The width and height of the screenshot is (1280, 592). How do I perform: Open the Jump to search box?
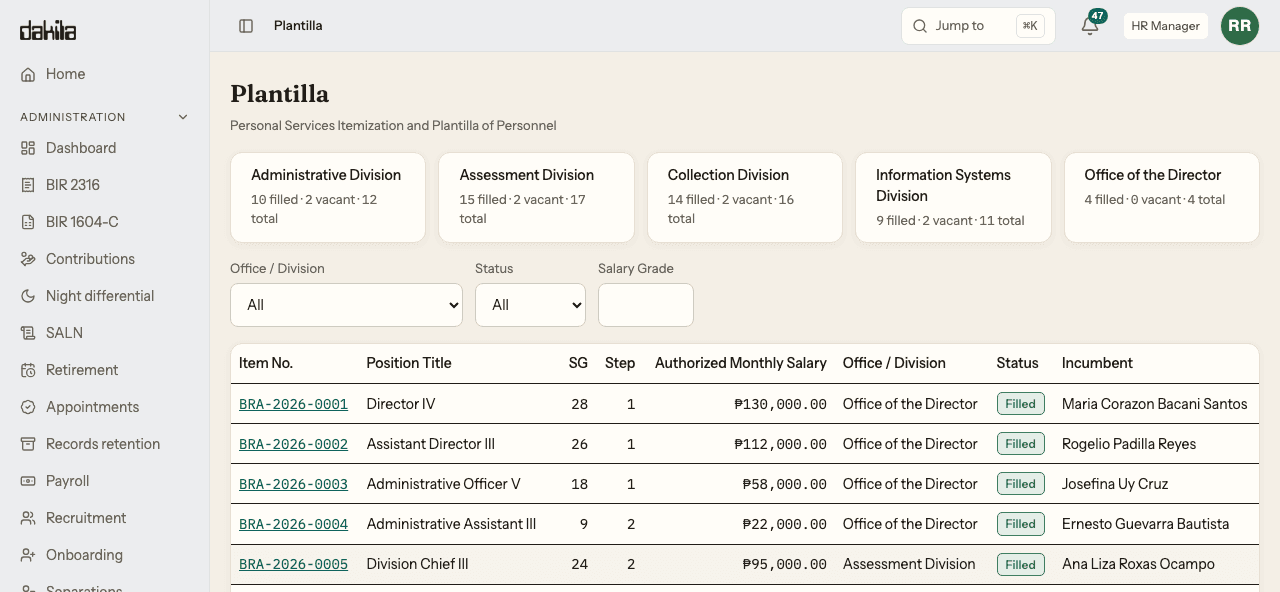coord(978,26)
